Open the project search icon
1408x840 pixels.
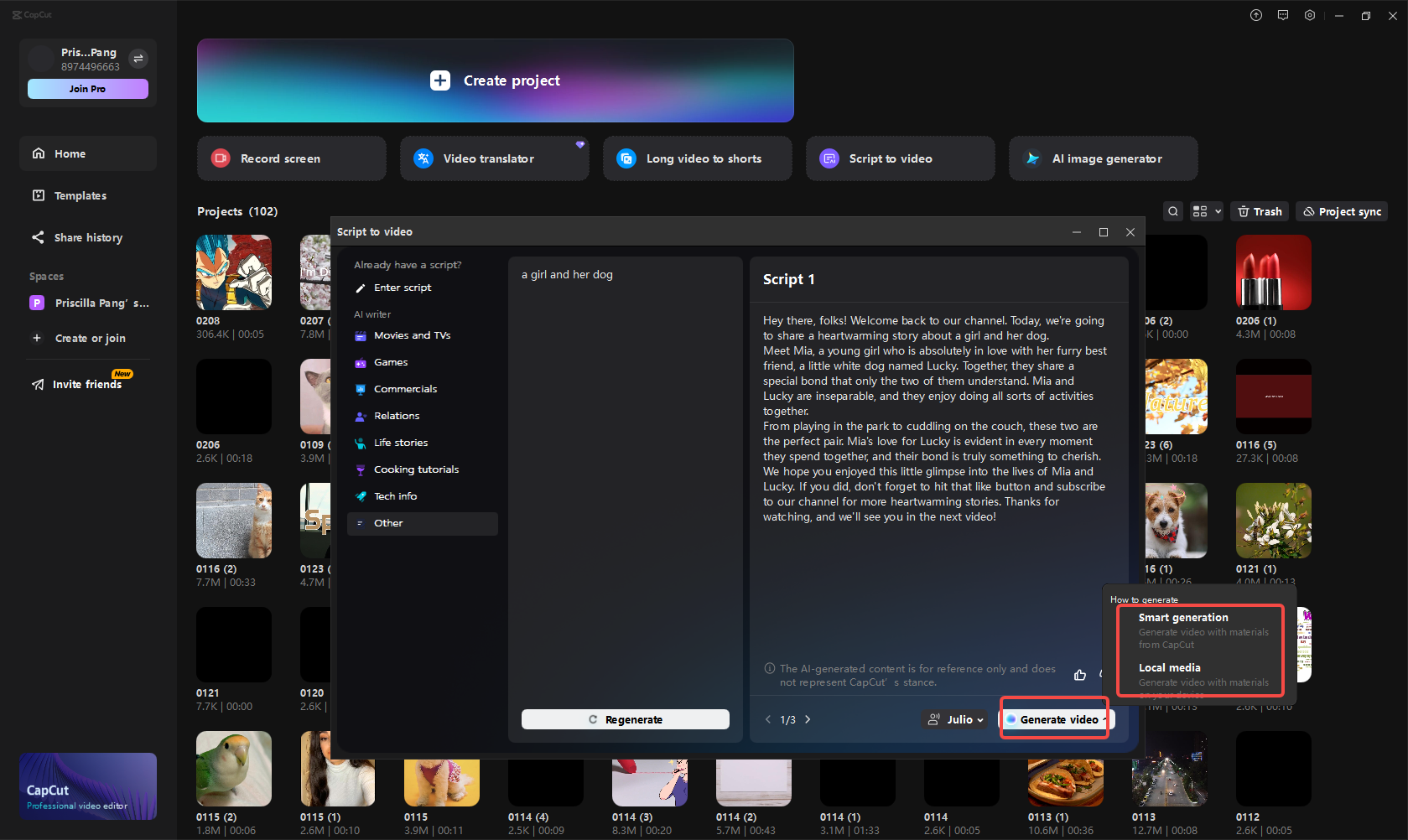tap(1172, 211)
